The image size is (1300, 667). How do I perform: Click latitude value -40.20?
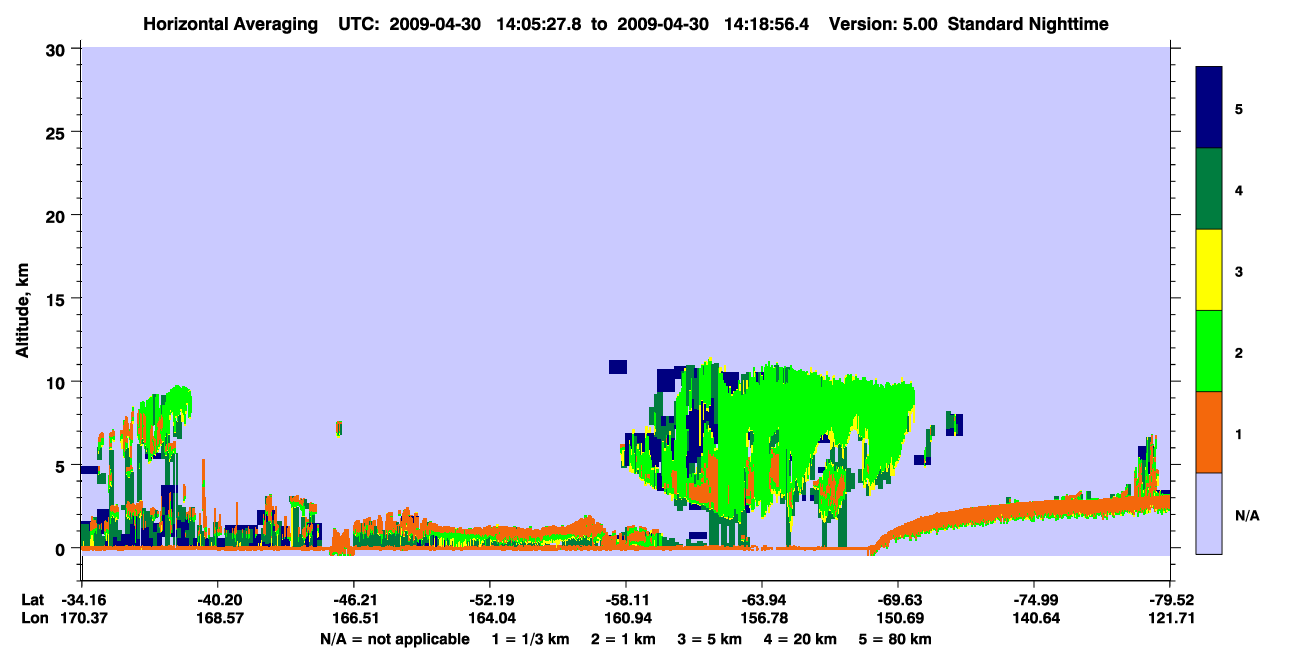click(217, 600)
